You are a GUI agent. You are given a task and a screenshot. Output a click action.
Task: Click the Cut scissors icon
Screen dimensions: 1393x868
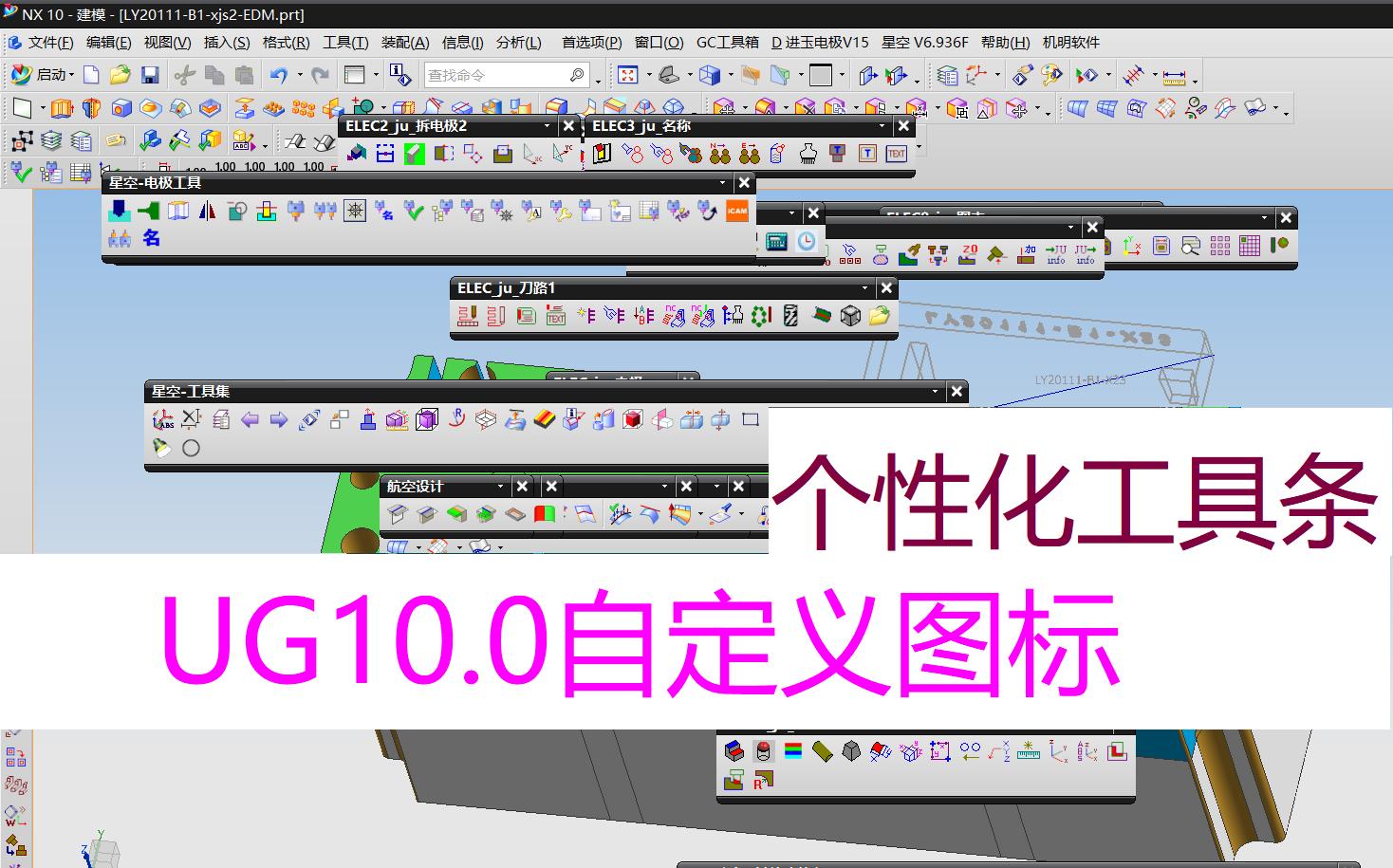[185, 75]
